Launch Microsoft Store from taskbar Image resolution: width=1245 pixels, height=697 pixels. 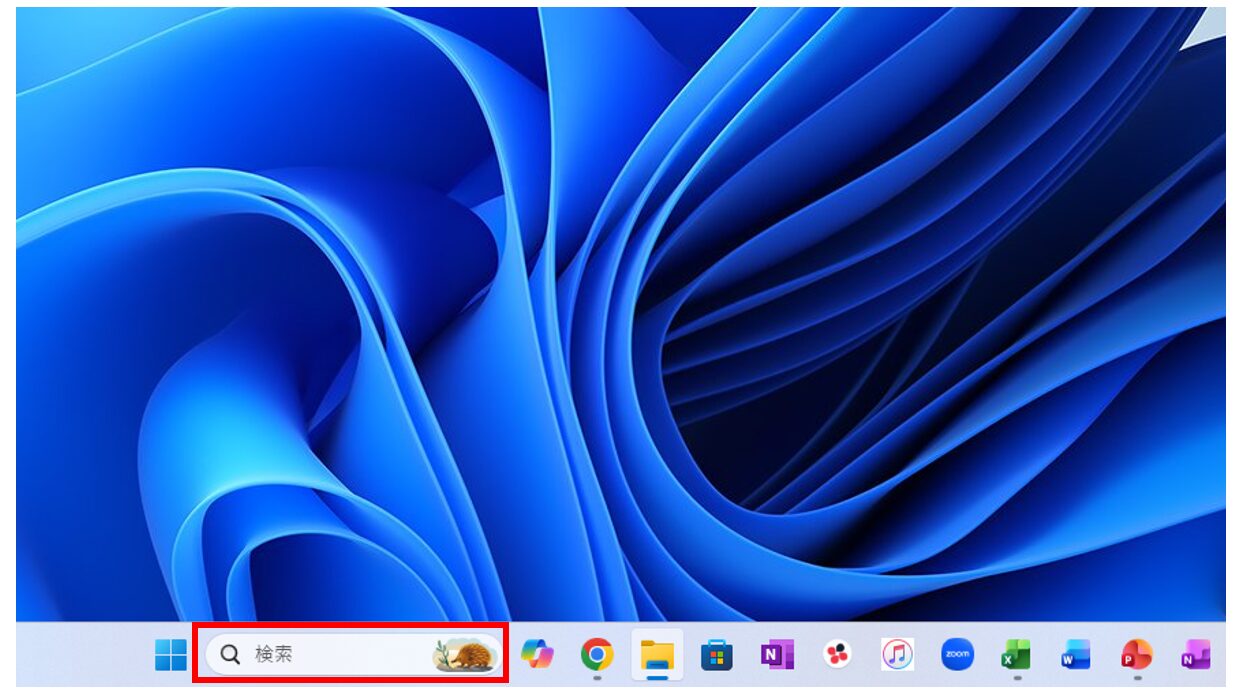click(717, 655)
